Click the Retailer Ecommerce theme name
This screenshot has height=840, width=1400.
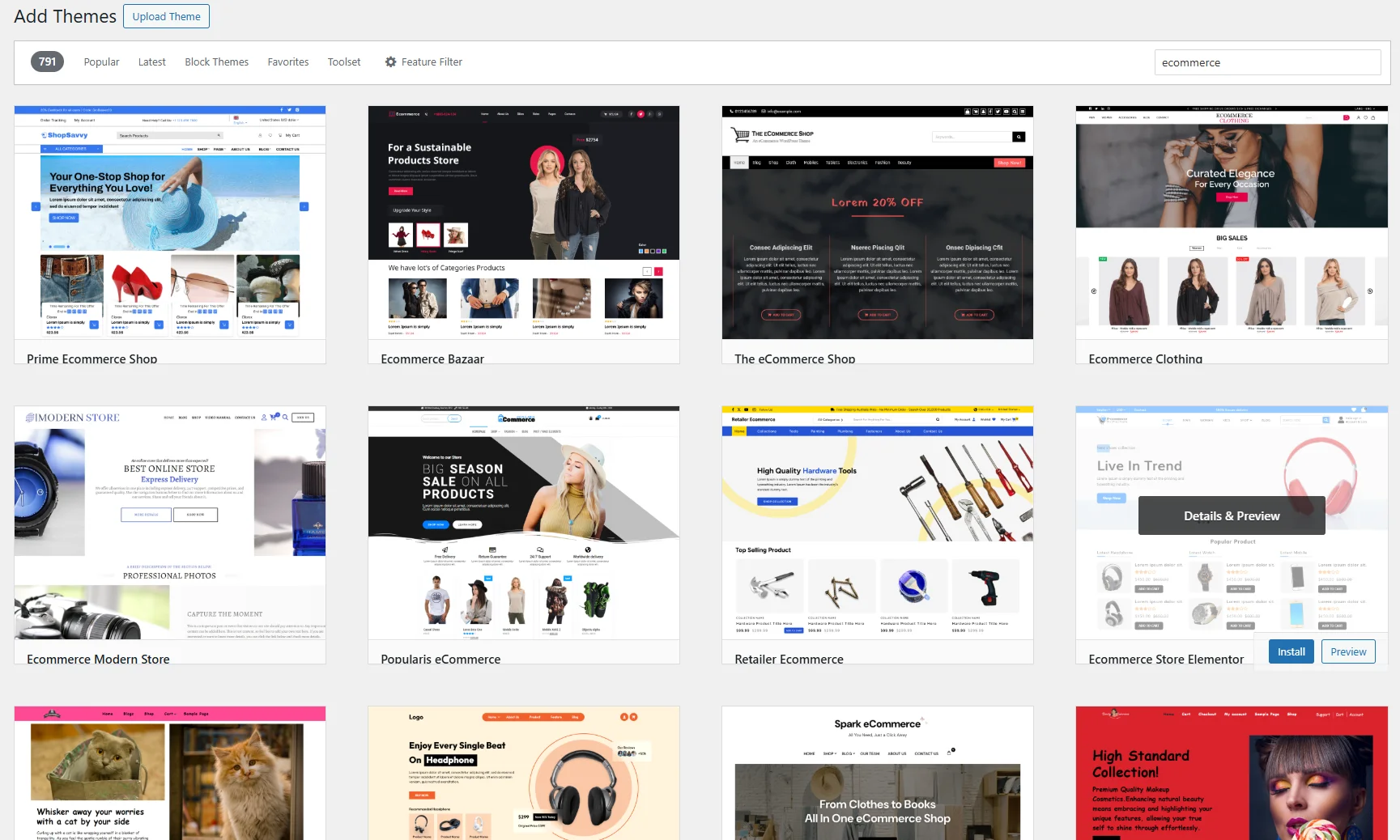pos(789,659)
